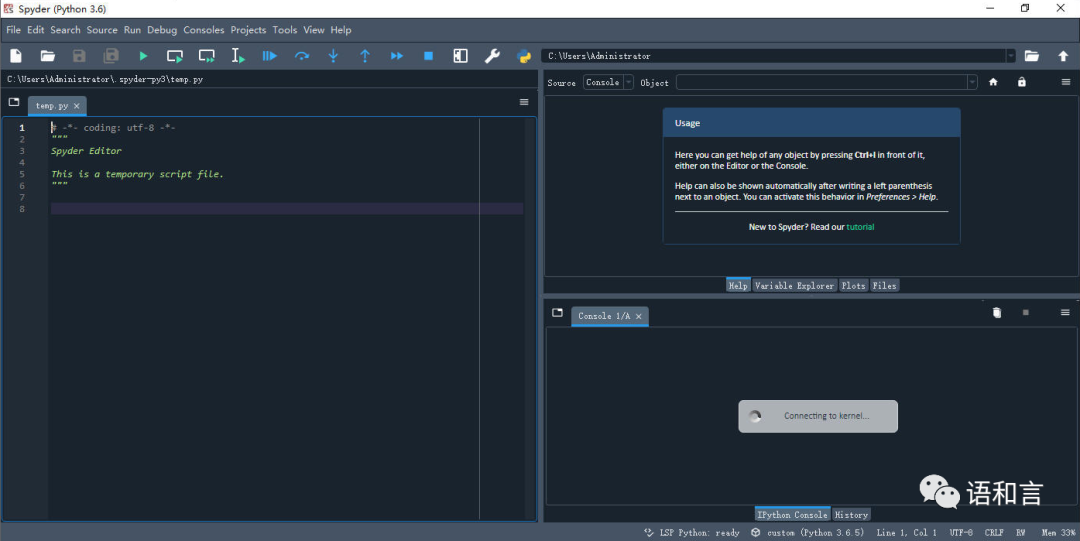
Task: Step over current line debug icon
Action: tap(302, 56)
